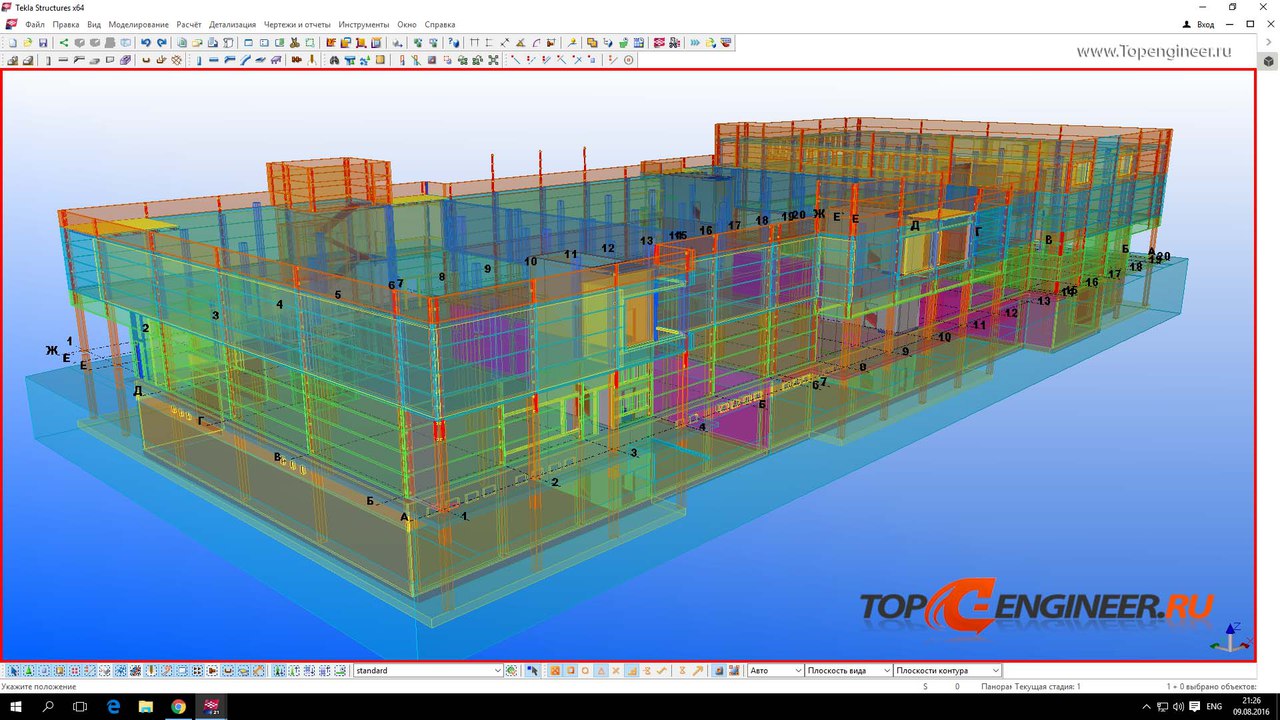The height and width of the screenshot is (720, 1280).
Task: Open the Справка help menu
Action: tap(439, 24)
